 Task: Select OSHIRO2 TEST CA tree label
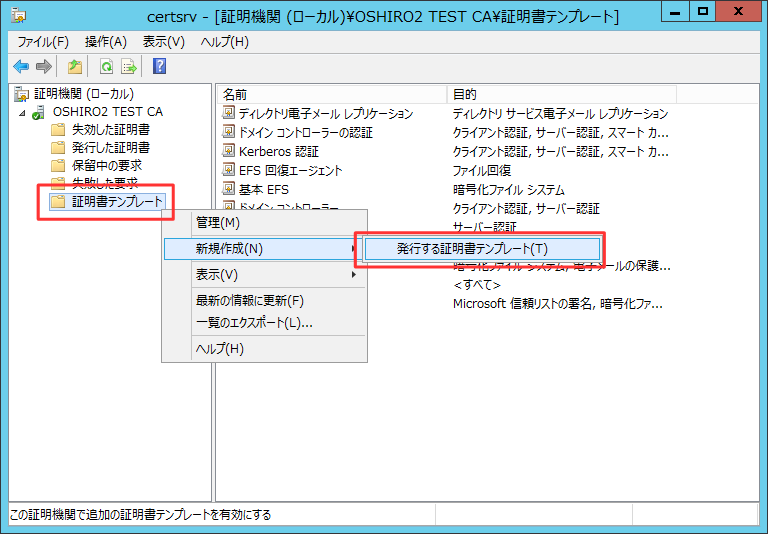click(108, 112)
